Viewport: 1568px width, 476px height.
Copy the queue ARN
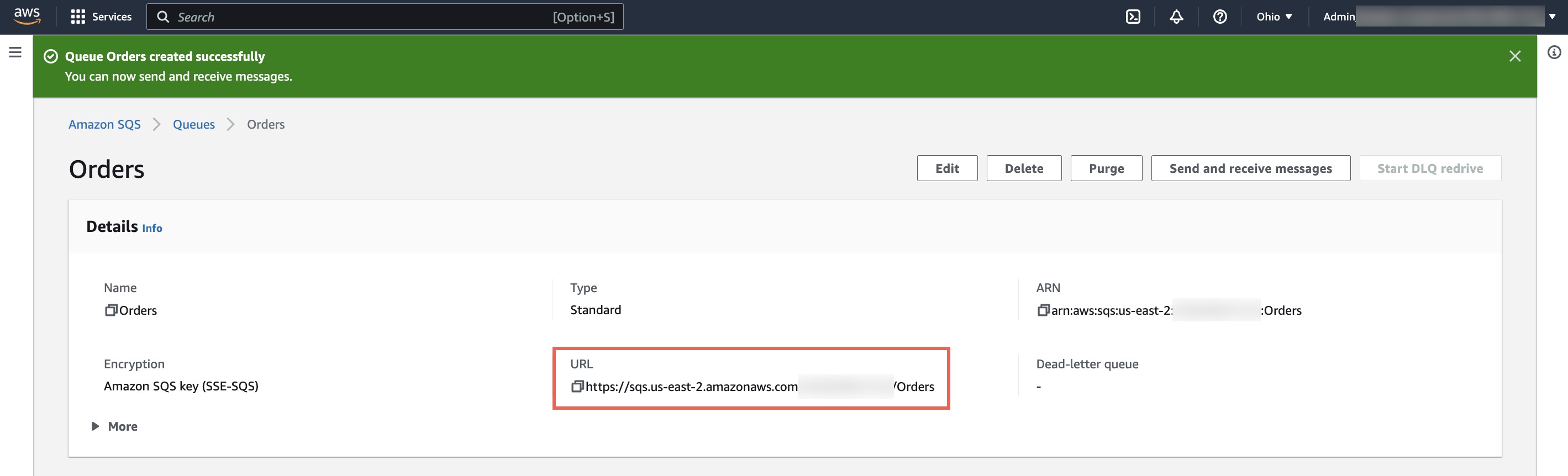(x=1043, y=310)
